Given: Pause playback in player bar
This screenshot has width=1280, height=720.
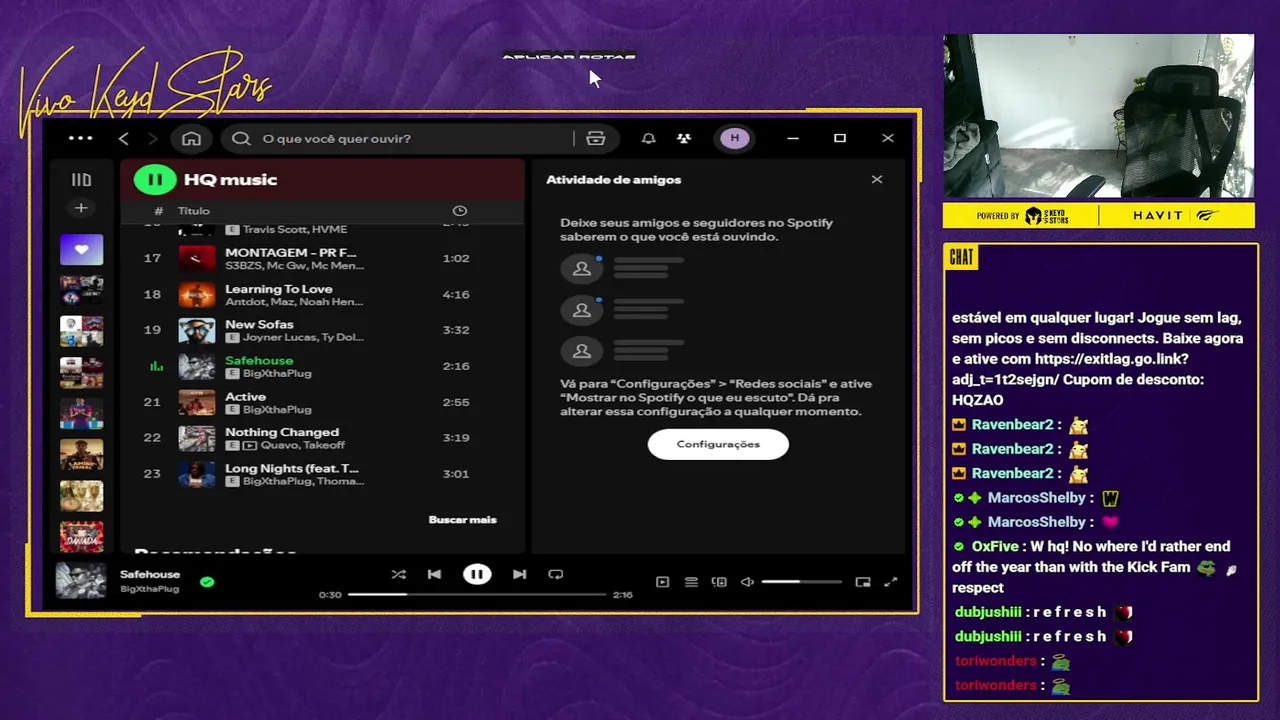Looking at the screenshot, I should pos(477,574).
